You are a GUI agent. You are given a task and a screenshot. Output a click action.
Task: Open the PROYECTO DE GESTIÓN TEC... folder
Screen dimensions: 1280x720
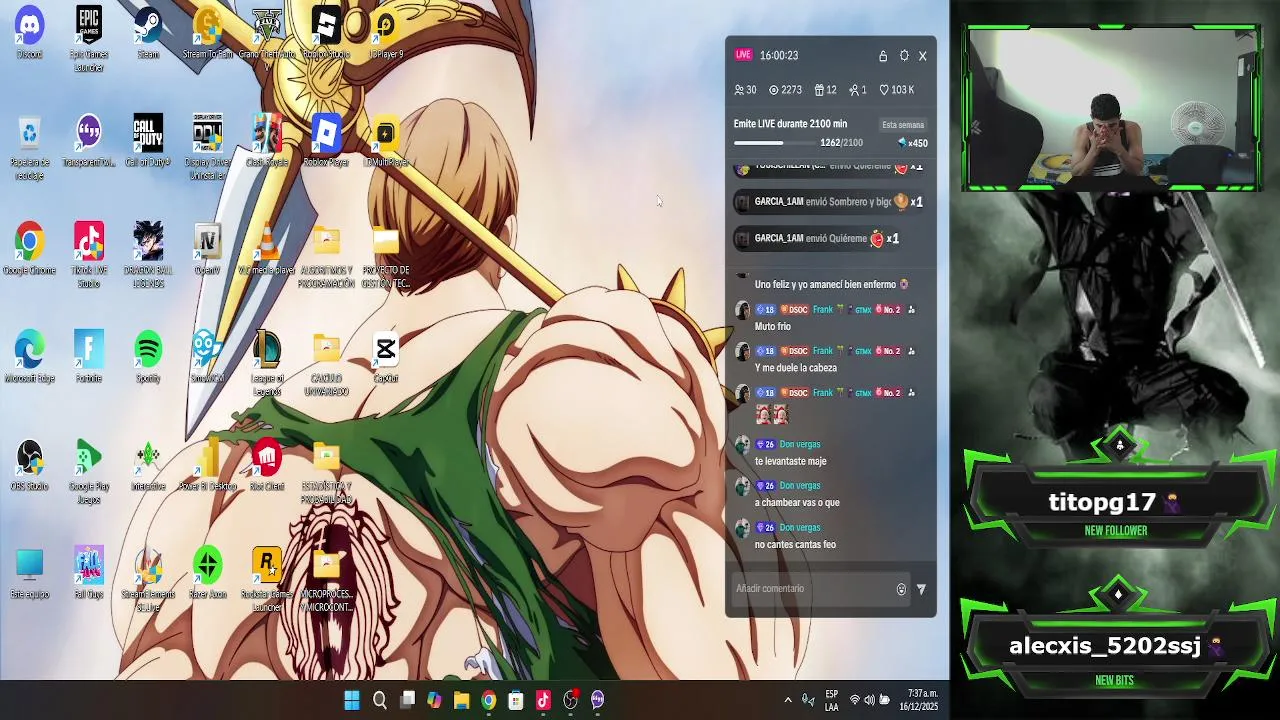tap(386, 256)
